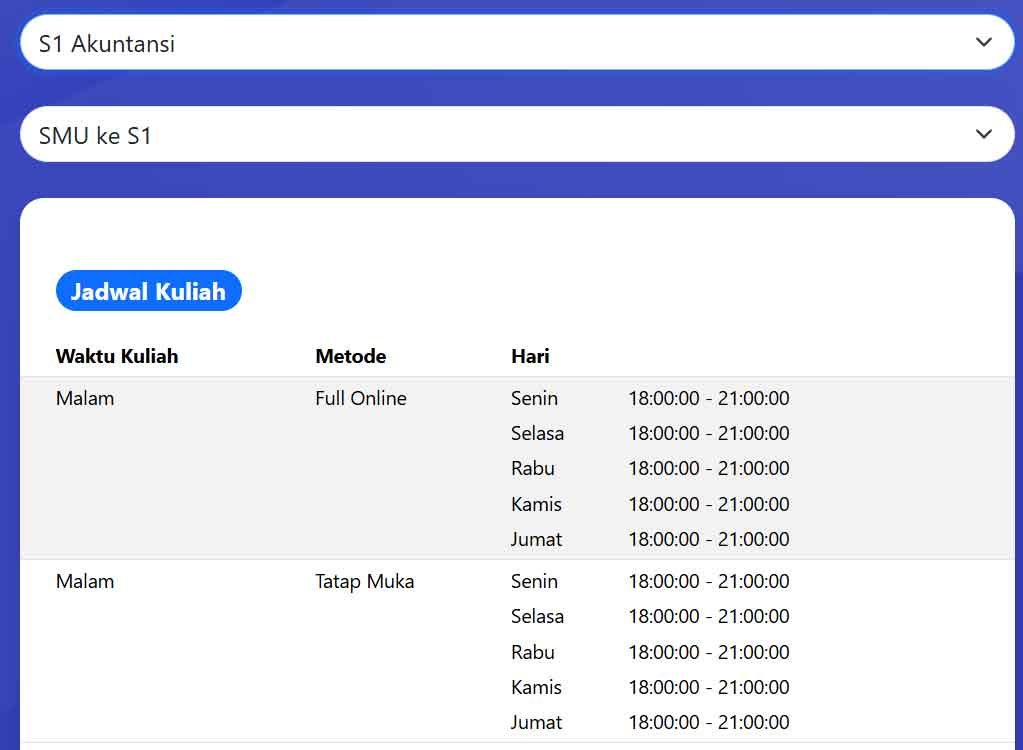The height and width of the screenshot is (750, 1023).
Task: Select the Hari column header
Action: click(530, 356)
